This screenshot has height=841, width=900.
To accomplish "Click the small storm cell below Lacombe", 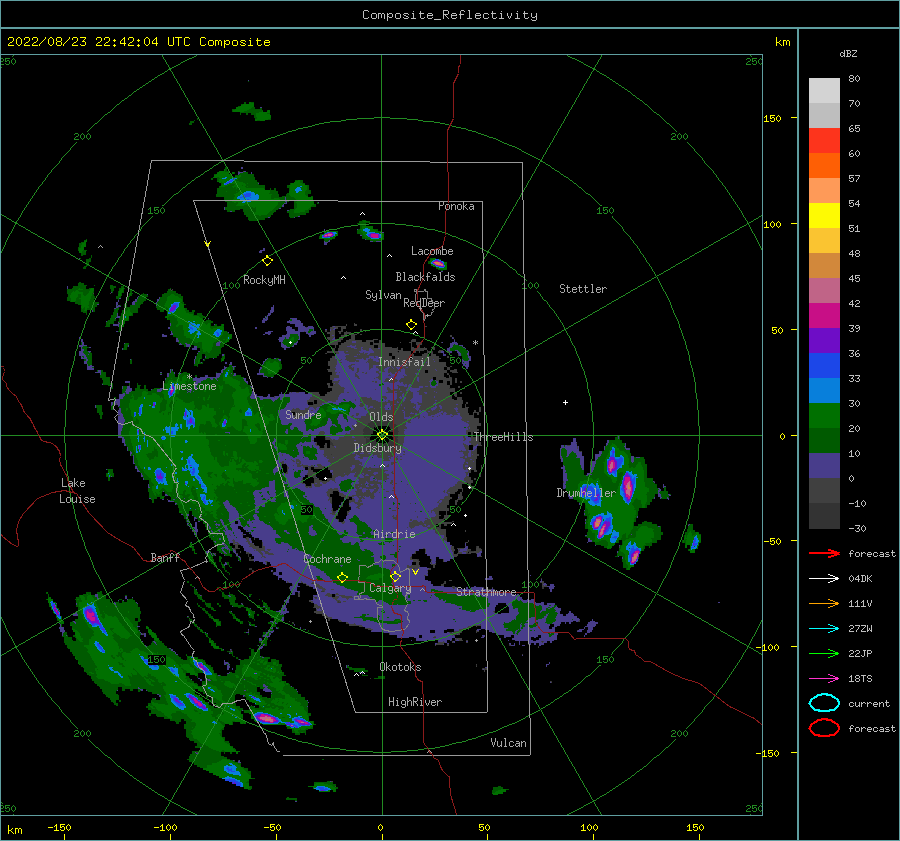I will (x=438, y=264).
